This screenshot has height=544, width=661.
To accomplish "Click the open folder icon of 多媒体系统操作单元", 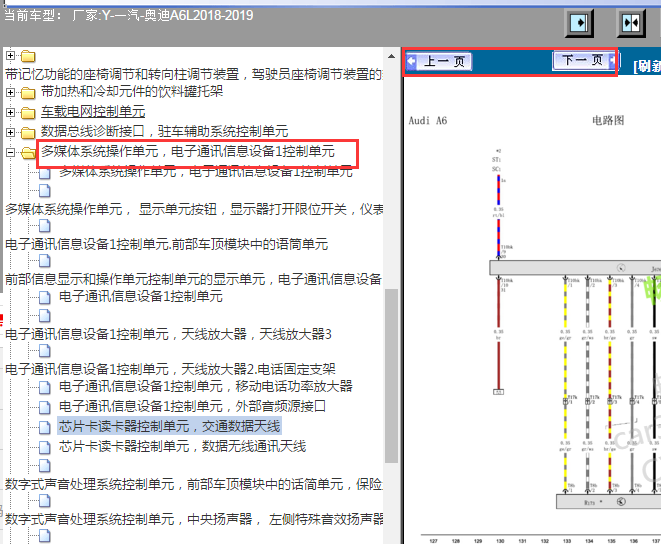I will pyautogui.click(x=28, y=153).
